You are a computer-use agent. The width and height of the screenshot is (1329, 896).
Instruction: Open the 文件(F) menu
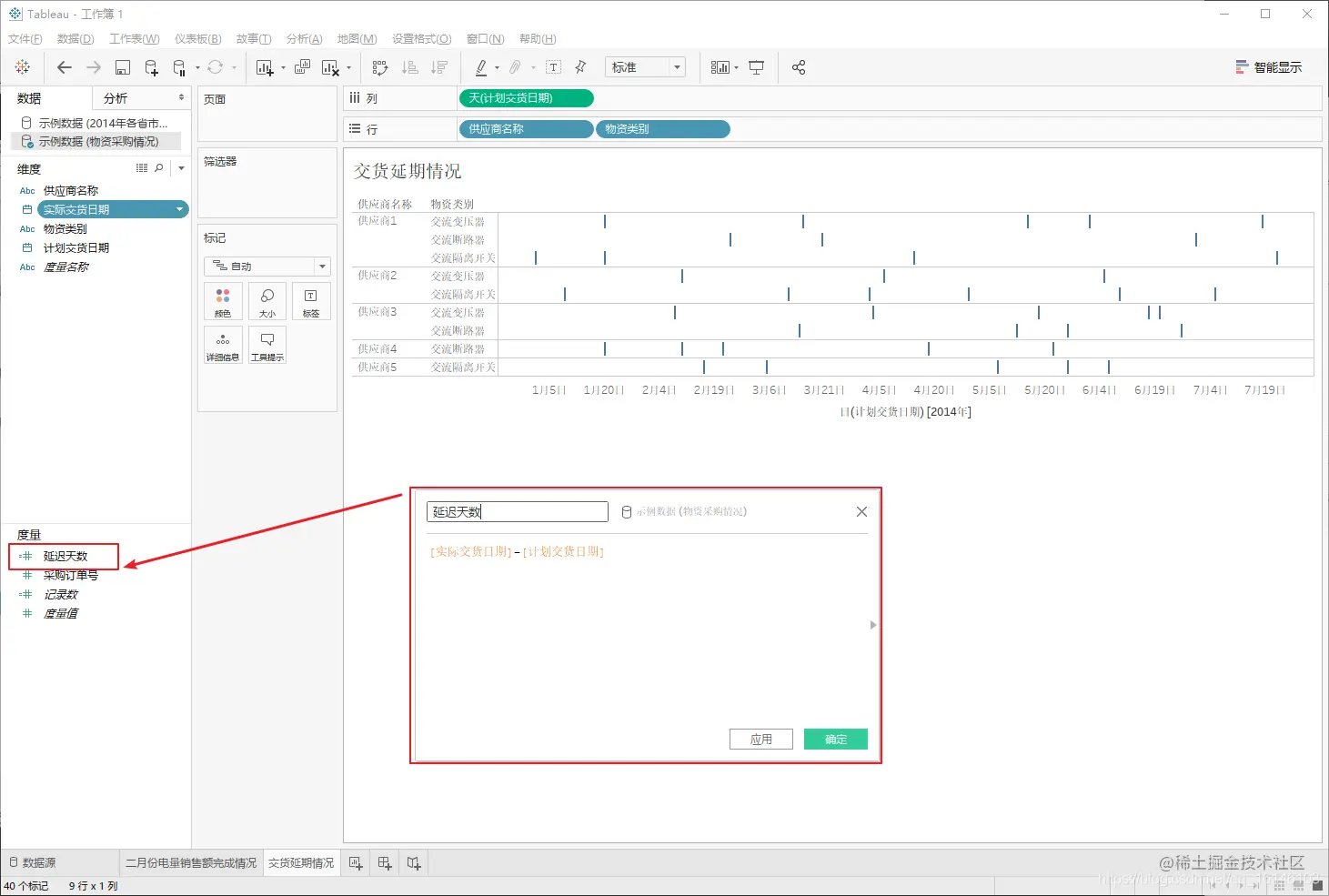coord(25,39)
